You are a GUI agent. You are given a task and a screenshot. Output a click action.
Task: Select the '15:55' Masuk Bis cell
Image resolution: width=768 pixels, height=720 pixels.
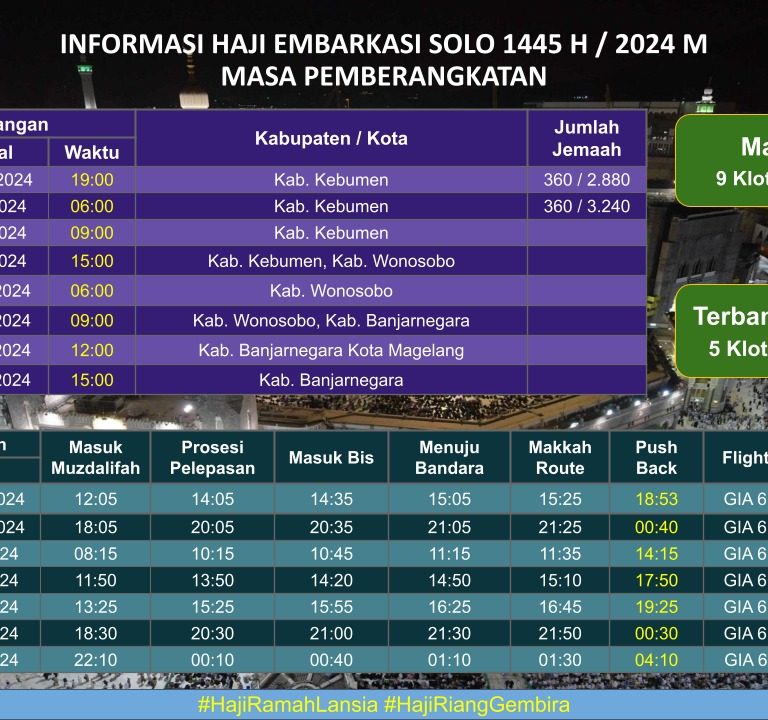[331, 606]
